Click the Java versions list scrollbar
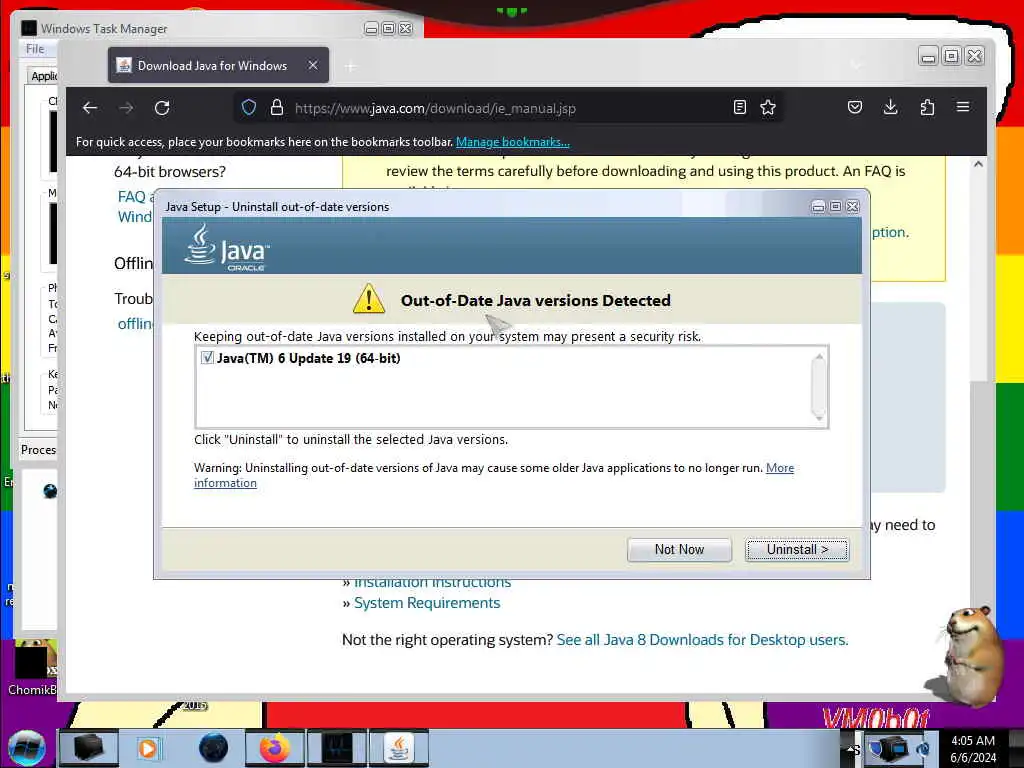1024x768 pixels. [818, 387]
